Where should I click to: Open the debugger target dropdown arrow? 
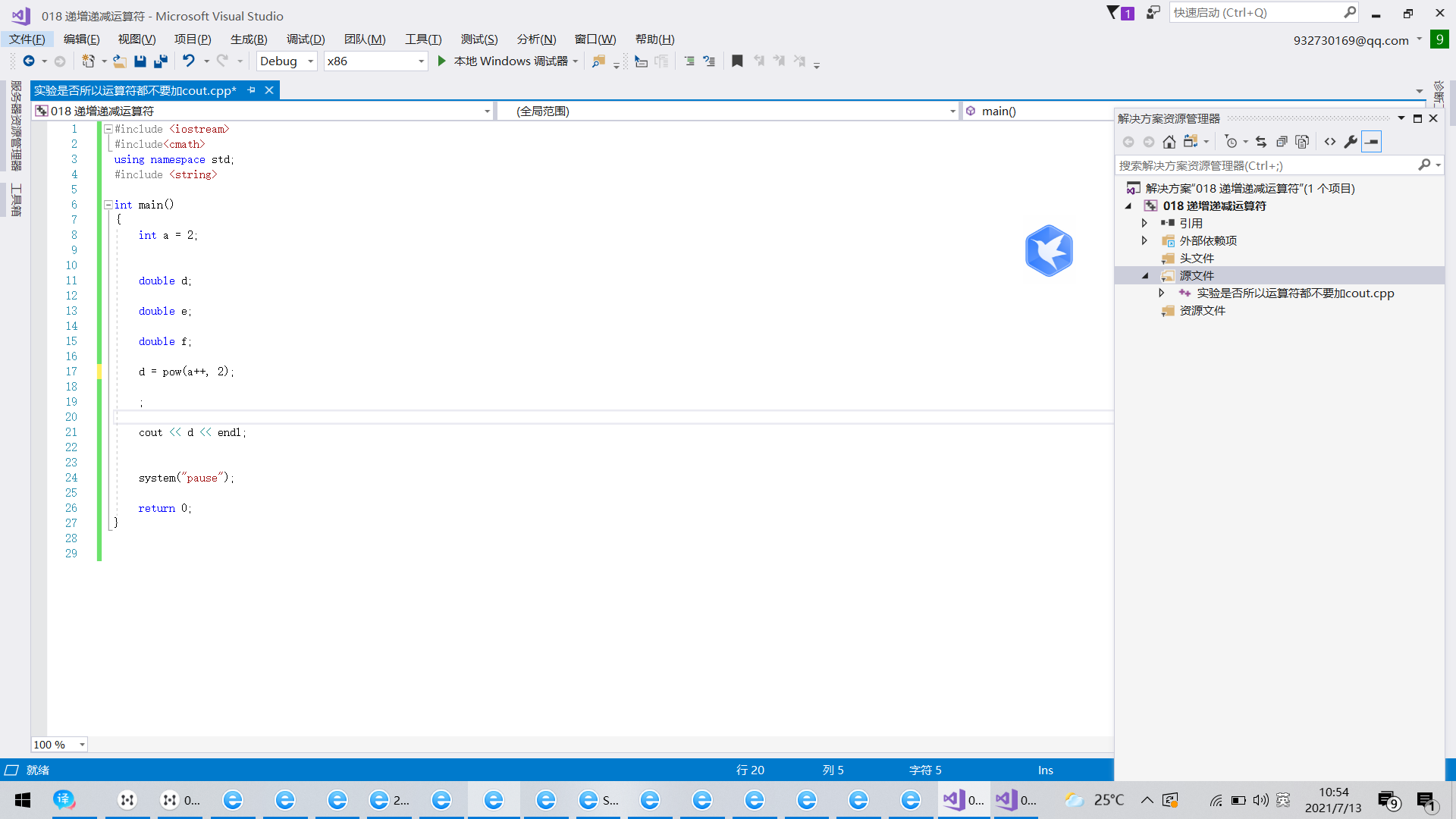(x=576, y=61)
